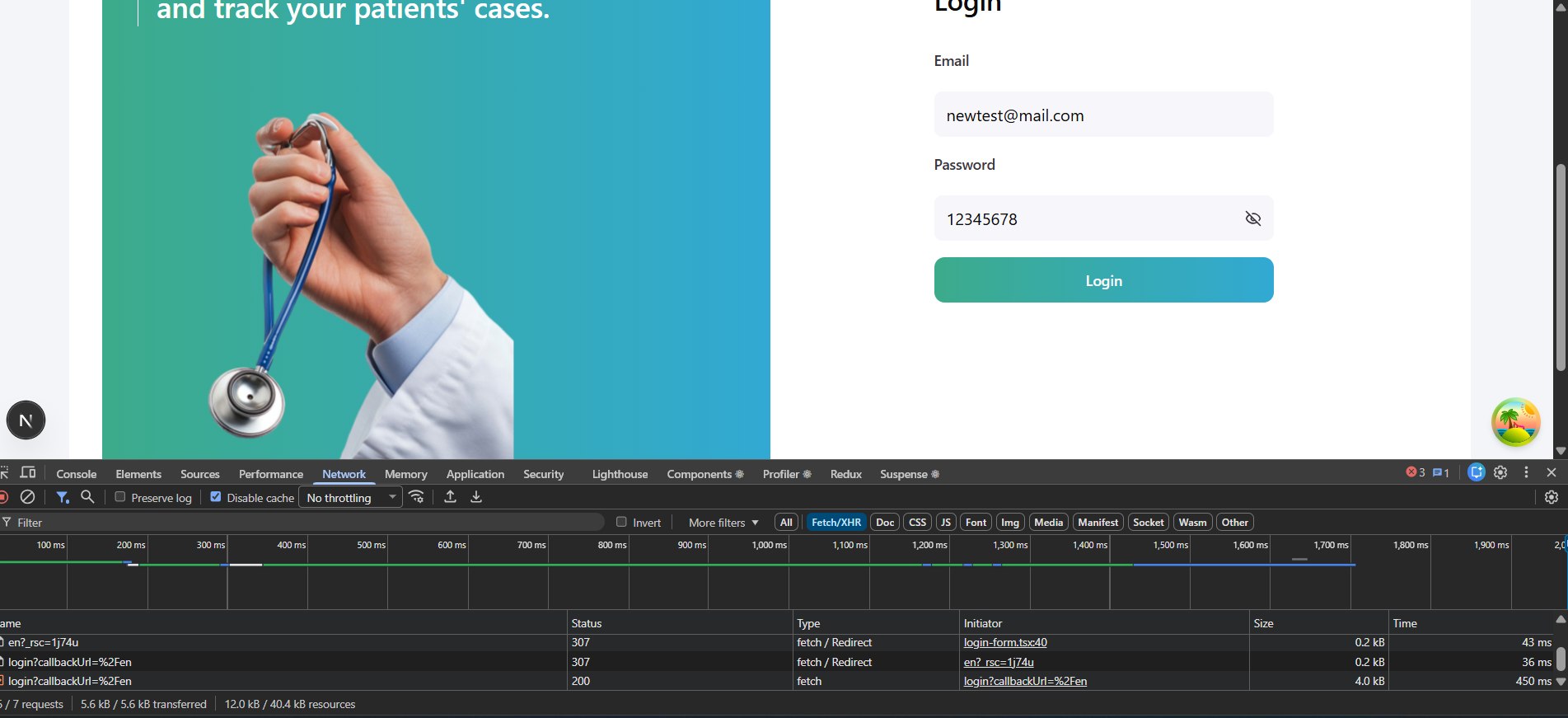Switch to Elements tab

coord(138,474)
